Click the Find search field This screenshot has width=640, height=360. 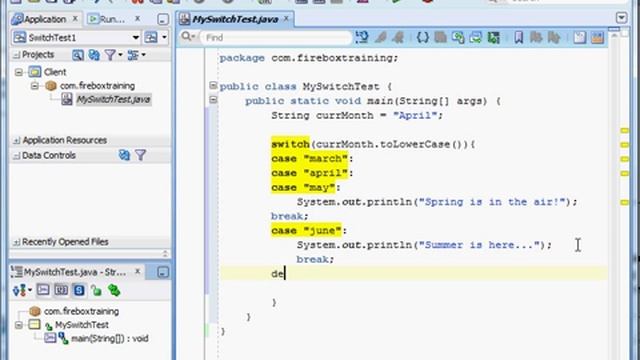pos(276,38)
